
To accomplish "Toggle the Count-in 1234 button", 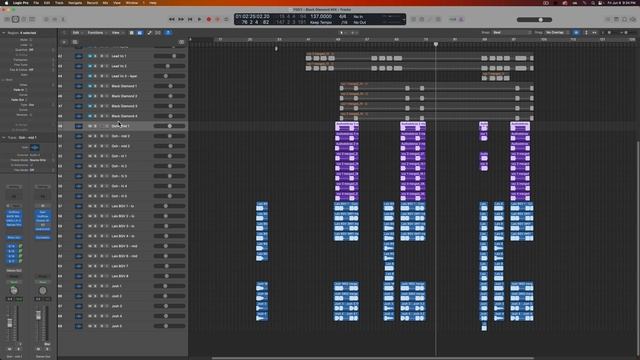I will [x=453, y=19].
